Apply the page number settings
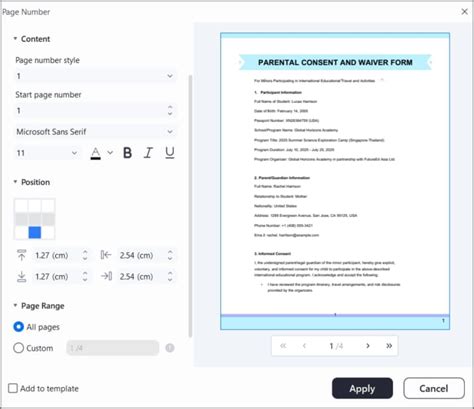This screenshot has width=474, height=409. pos(362,388)
